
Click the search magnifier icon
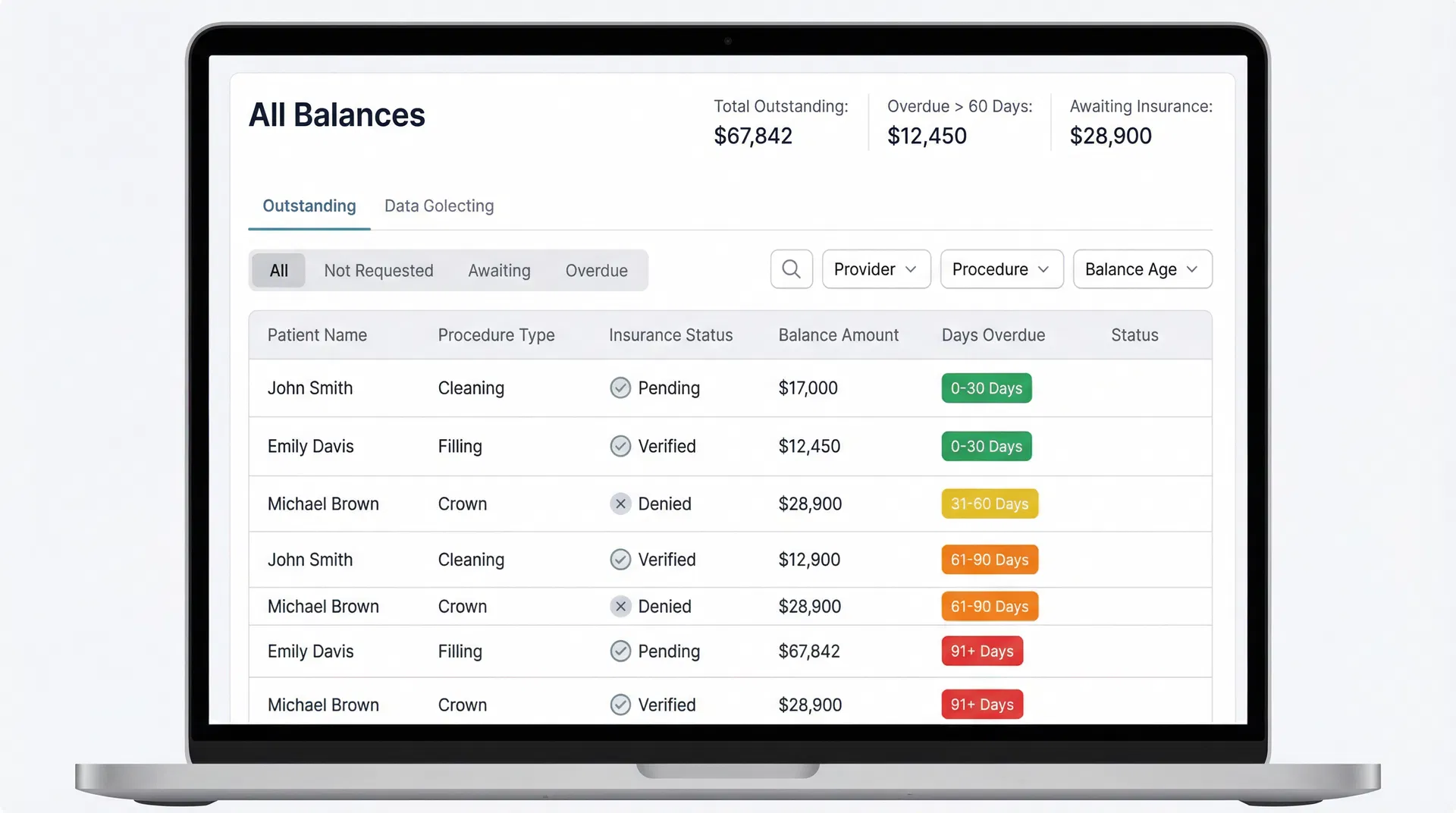[791, 268]
